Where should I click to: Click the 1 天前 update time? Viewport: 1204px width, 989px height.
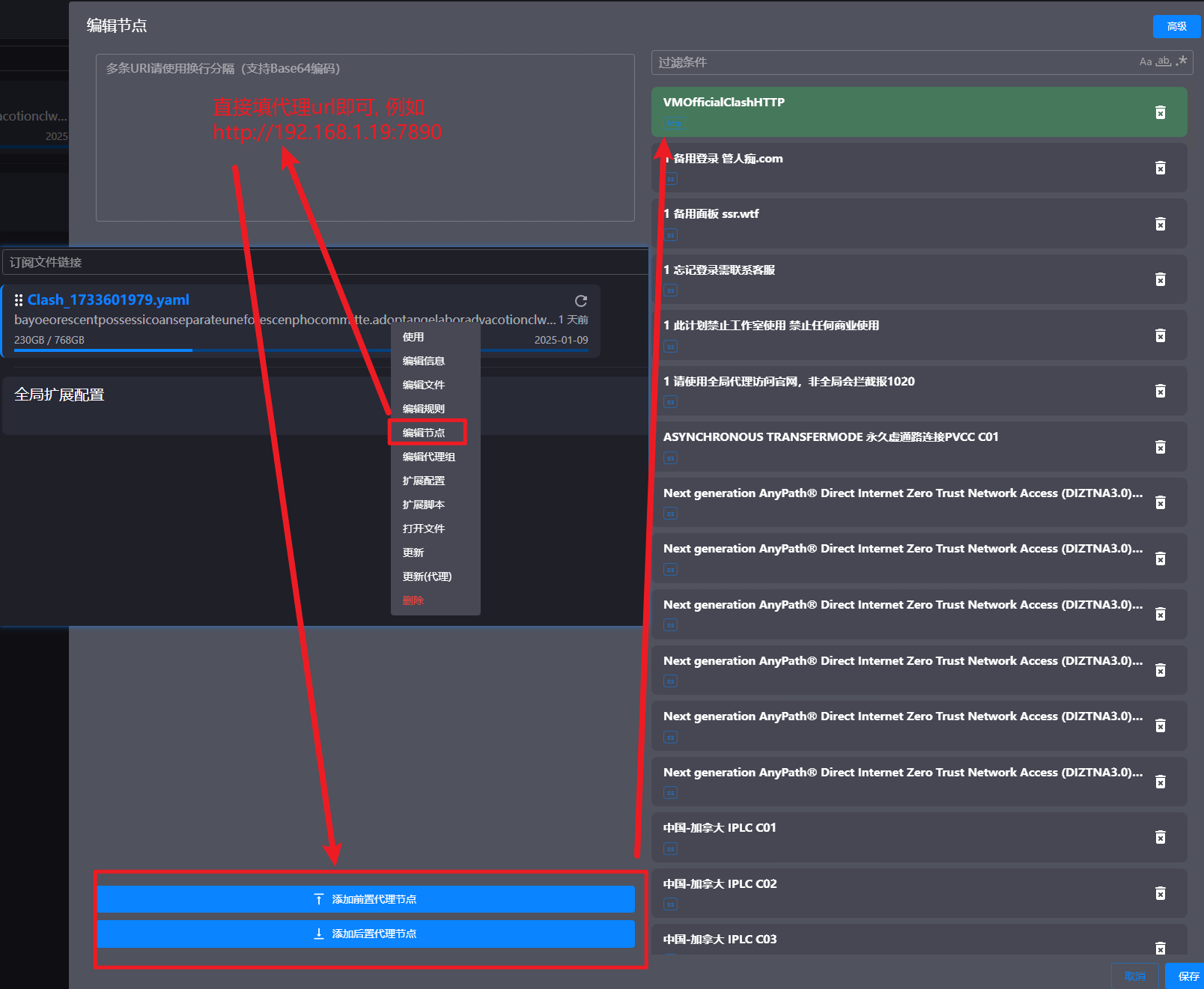point(574,320)
